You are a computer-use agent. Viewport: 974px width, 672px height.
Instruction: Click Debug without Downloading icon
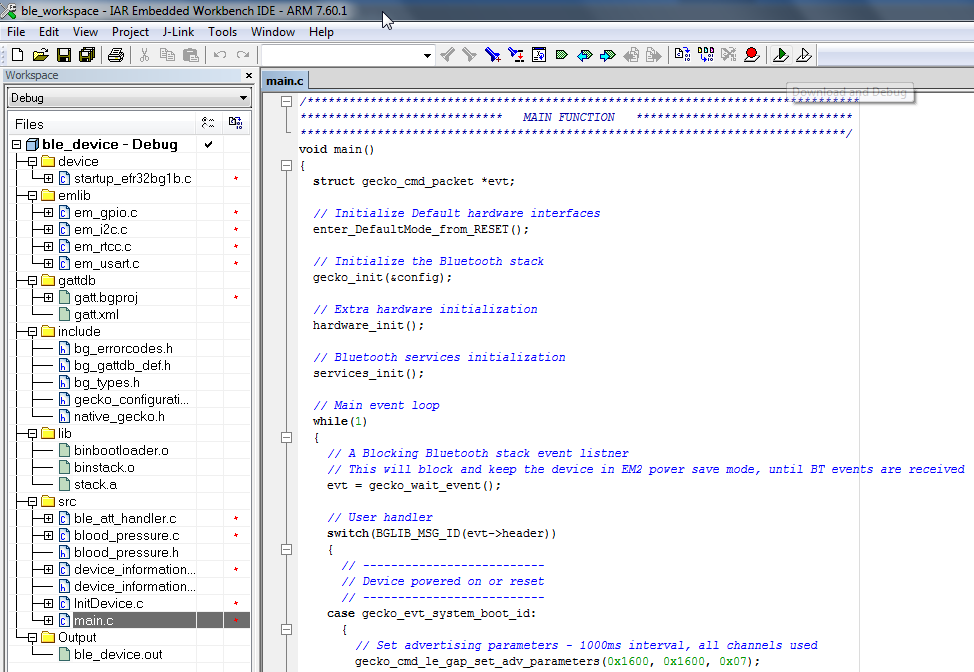(804, 55)
